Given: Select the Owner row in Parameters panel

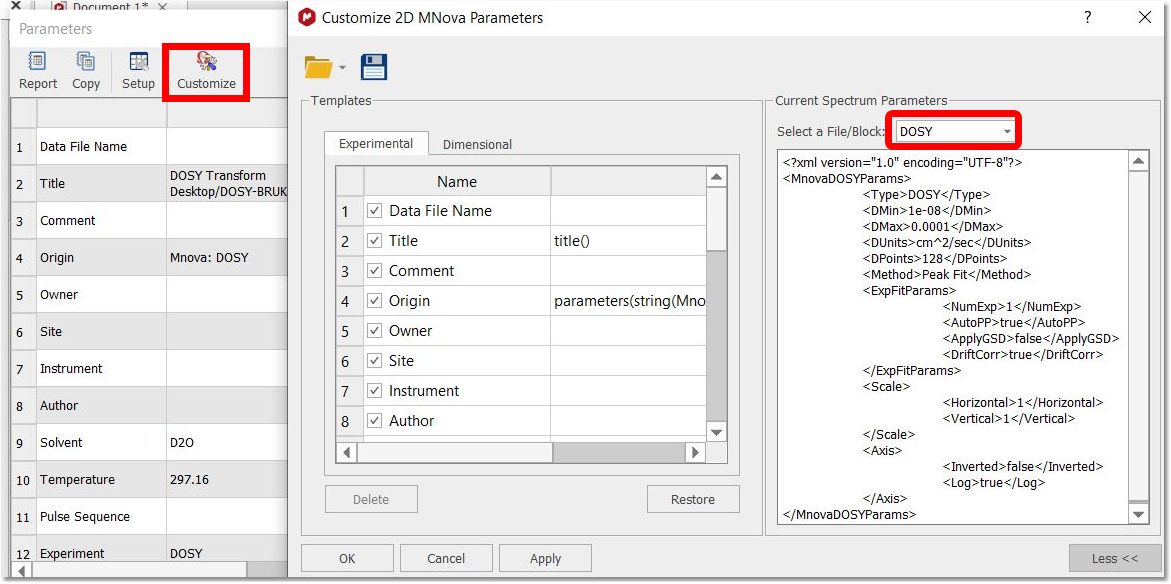Looking at the screenshot, I should click(149, 294).
